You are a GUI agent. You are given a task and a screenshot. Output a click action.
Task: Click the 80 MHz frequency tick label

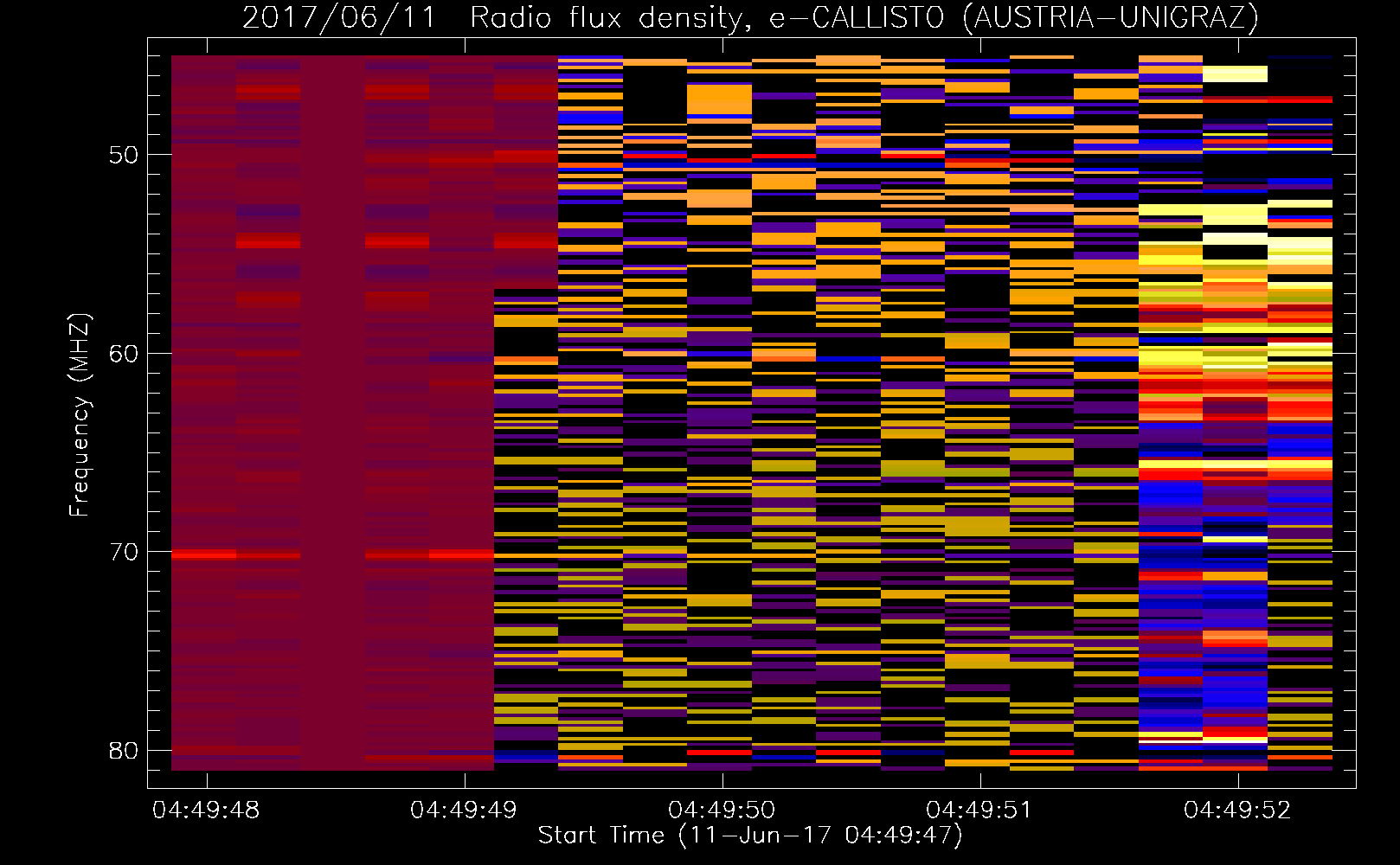[124, 751]
